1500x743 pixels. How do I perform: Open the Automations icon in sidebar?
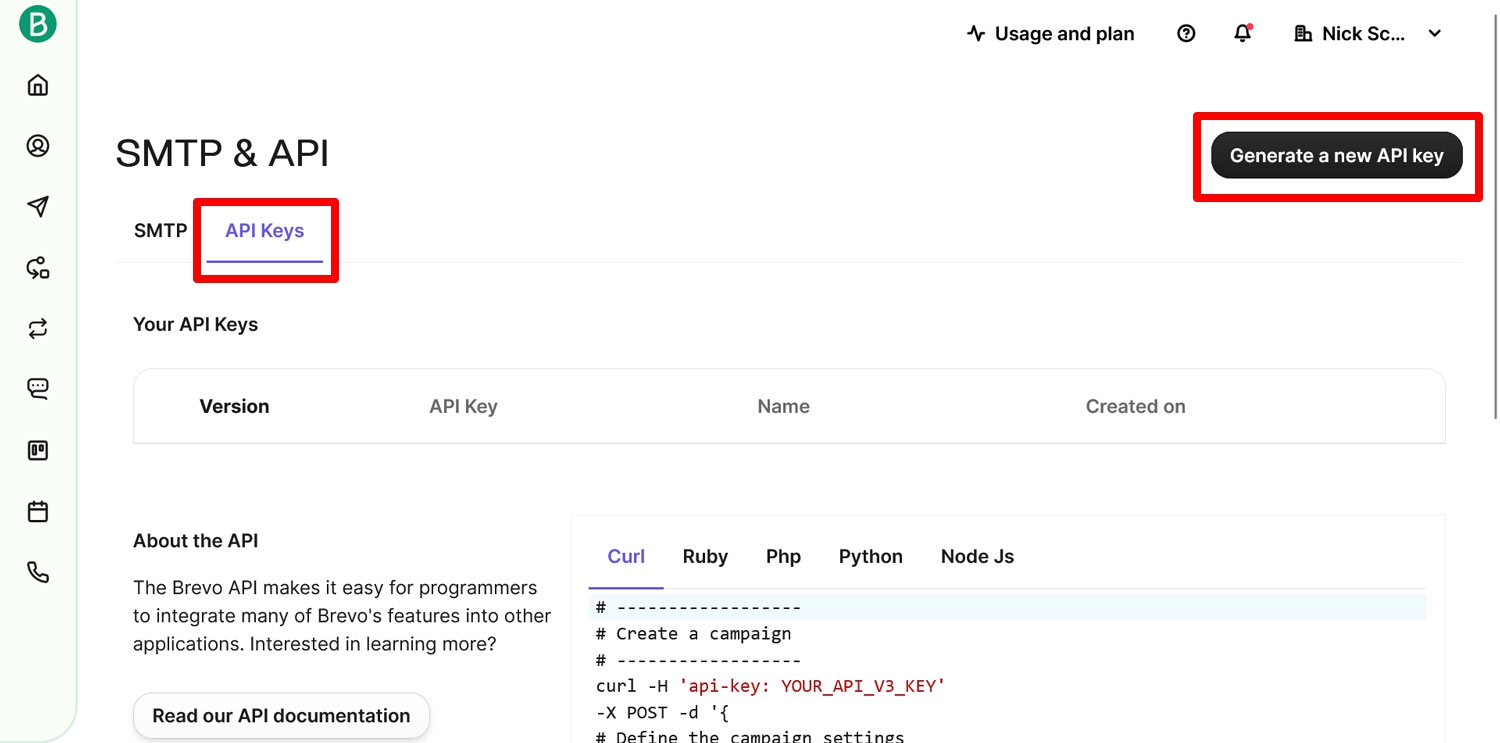[38, 268]
